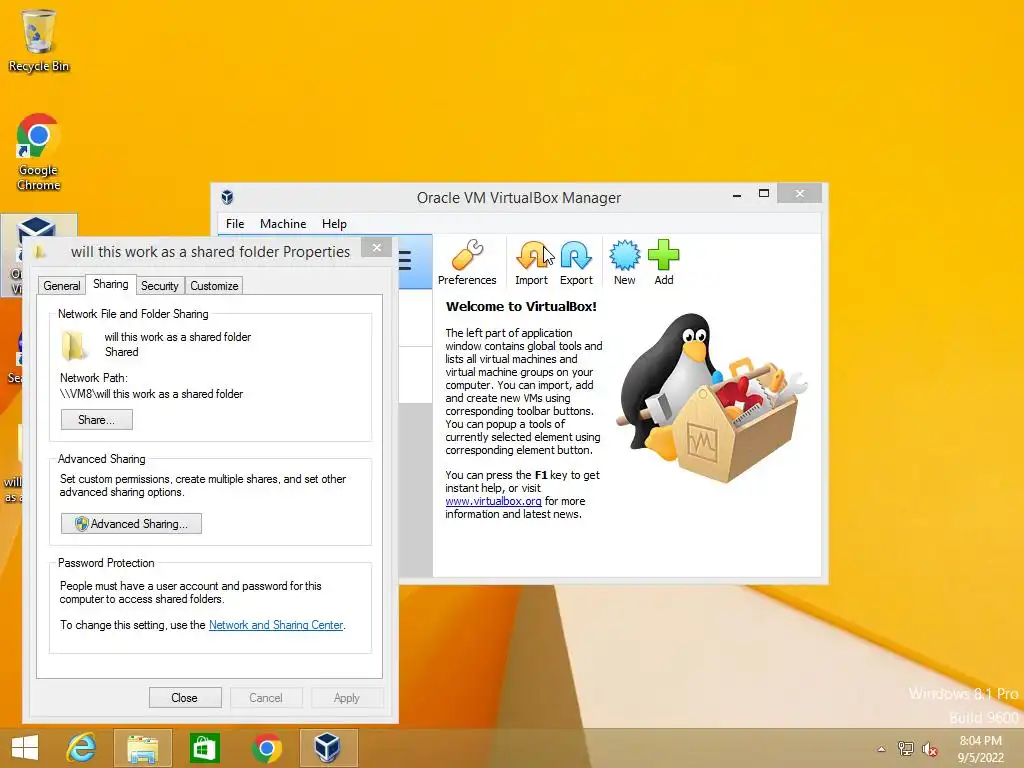Click the Export appliance icon
Viewport: 1024px width, 768px height.
[576, 263]
